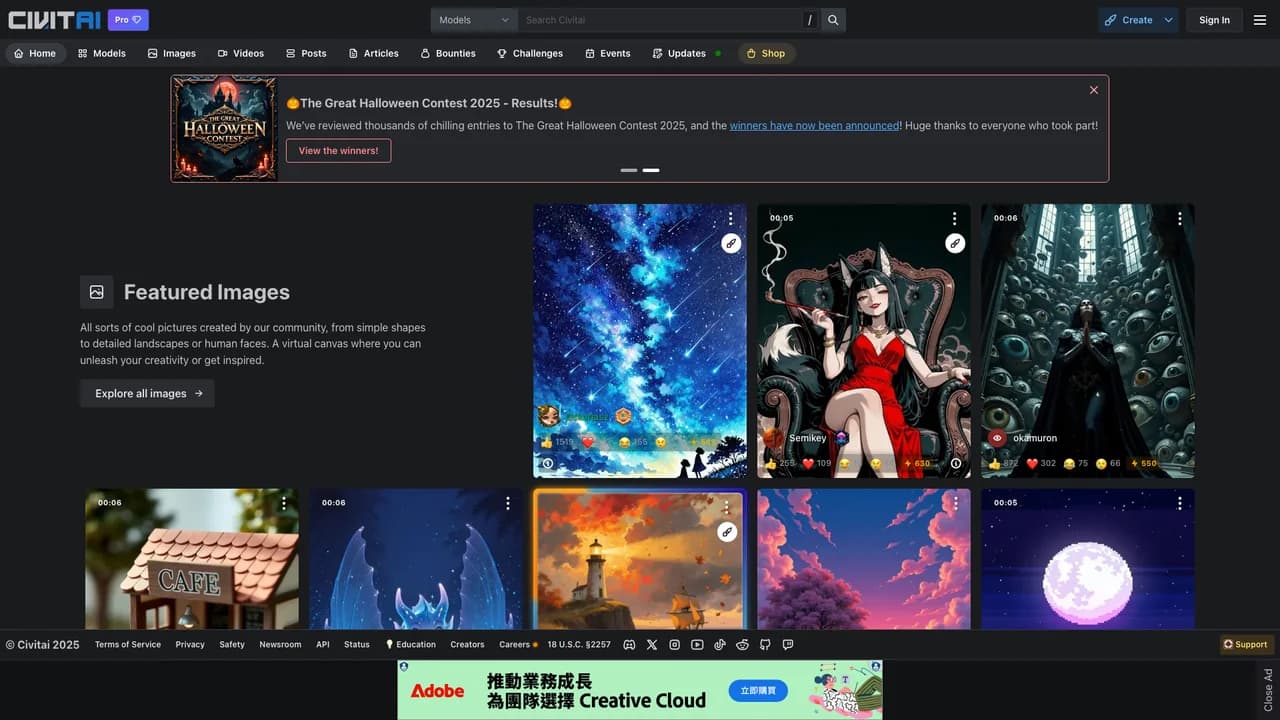Image resolution: width=1280 pixels, height=720 pixels.
Task: Click the search magnifier button
Action: 834,20
